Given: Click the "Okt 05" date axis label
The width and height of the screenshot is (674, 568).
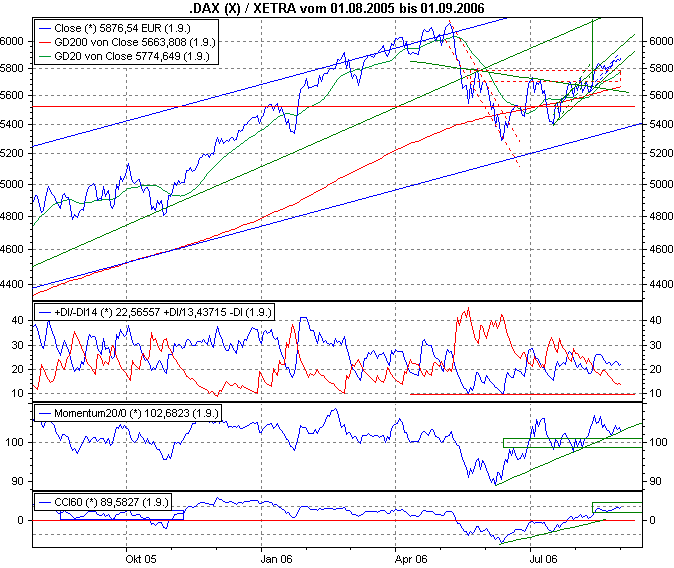Looking at the screenshot, I should click(x=141, y=559).
